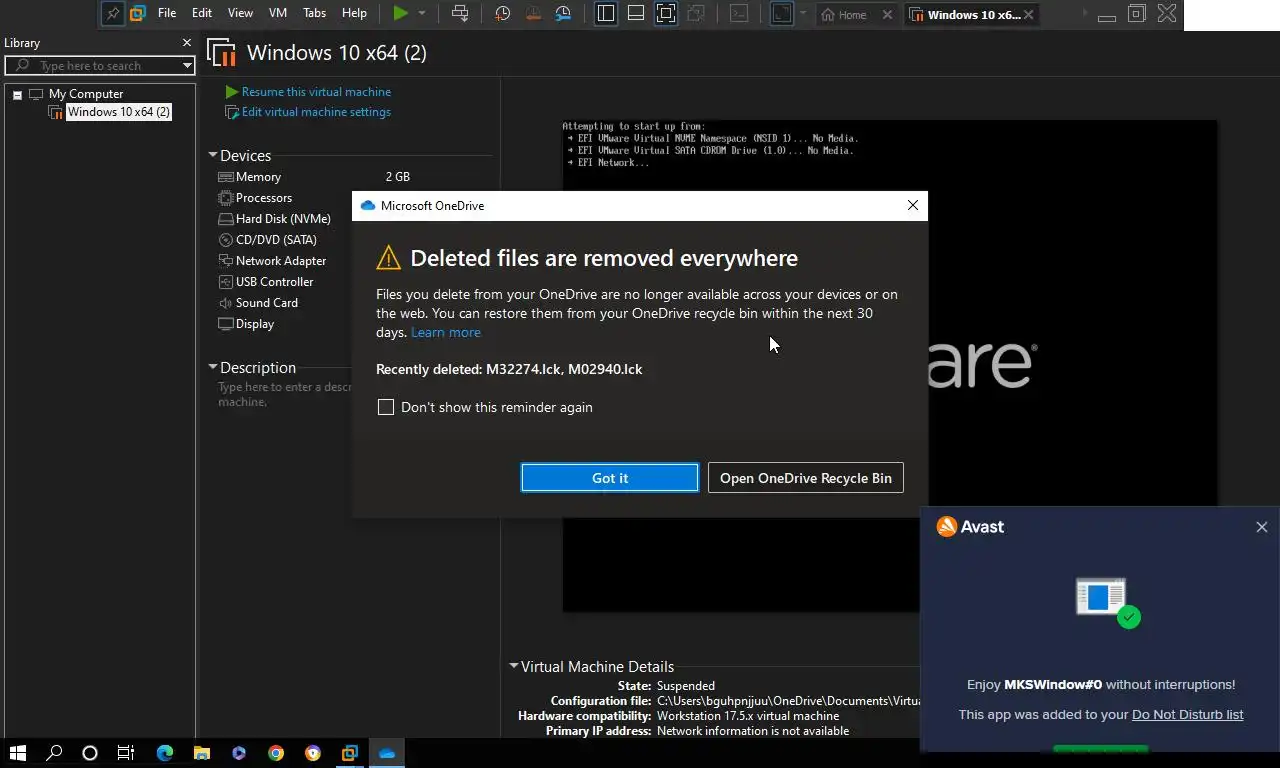Screen dimensions: 1280x768
Task: Select the Hard Disk (NVMe) device
Action: (x=284, y=219)
